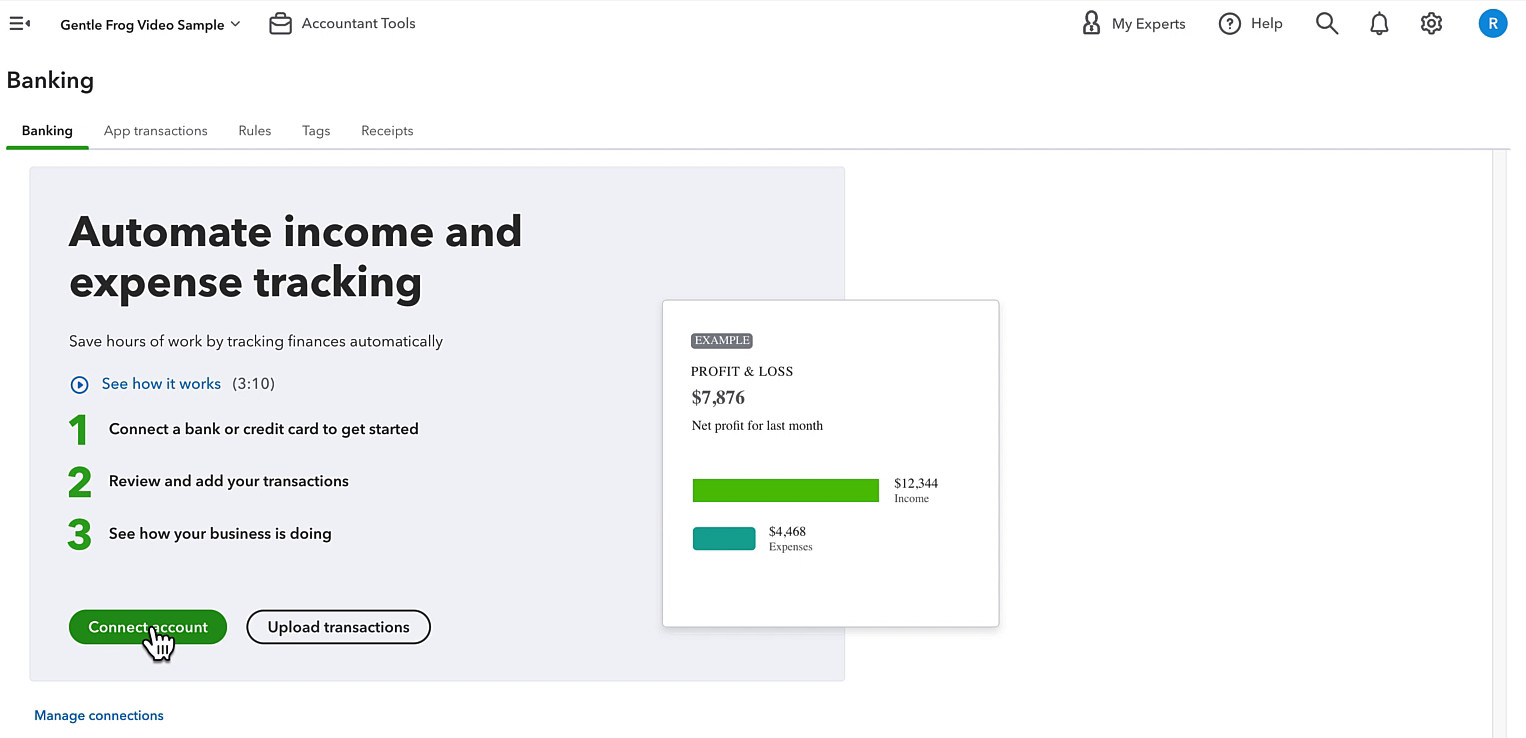Switch to the Tags tab
Screen dimensions: 1526x738
coord(316,131)
